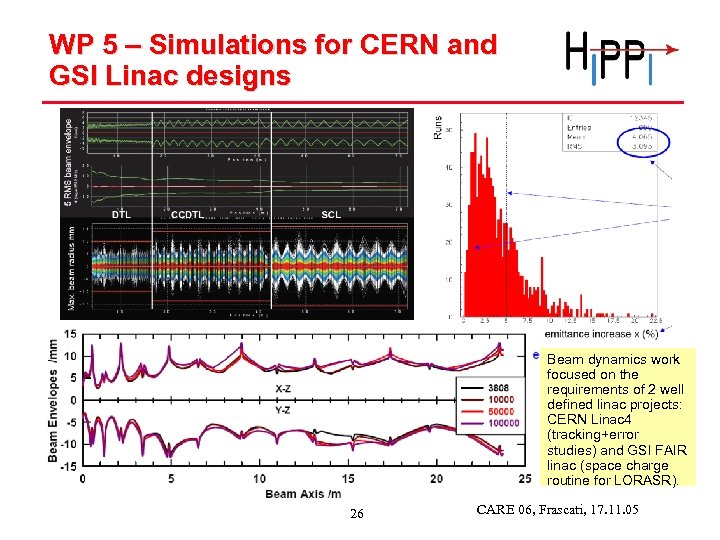Click the "SCL" section label
This screenshot has width=720, height=540.
[331, 215]
